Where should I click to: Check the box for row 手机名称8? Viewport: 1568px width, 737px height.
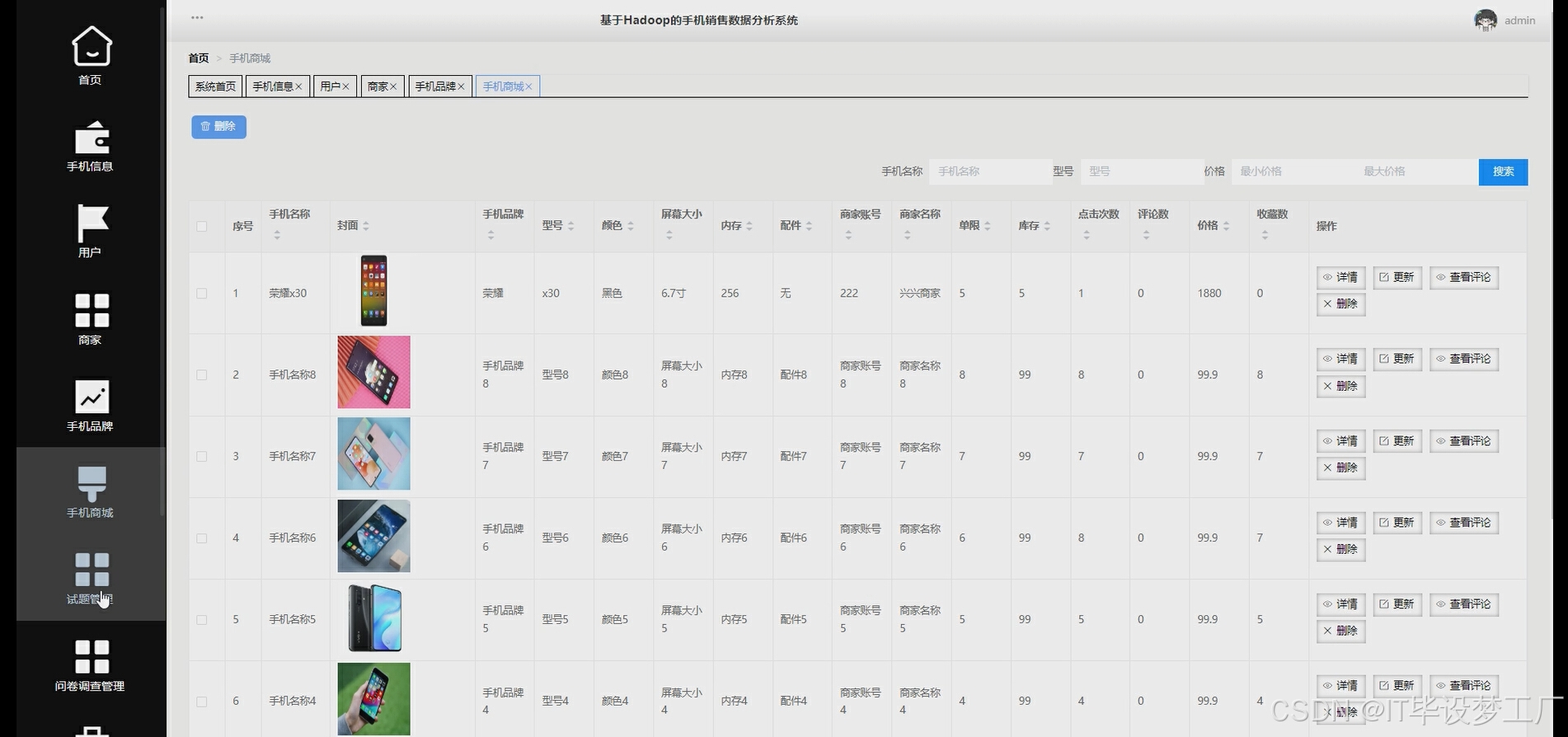point(202,375)
